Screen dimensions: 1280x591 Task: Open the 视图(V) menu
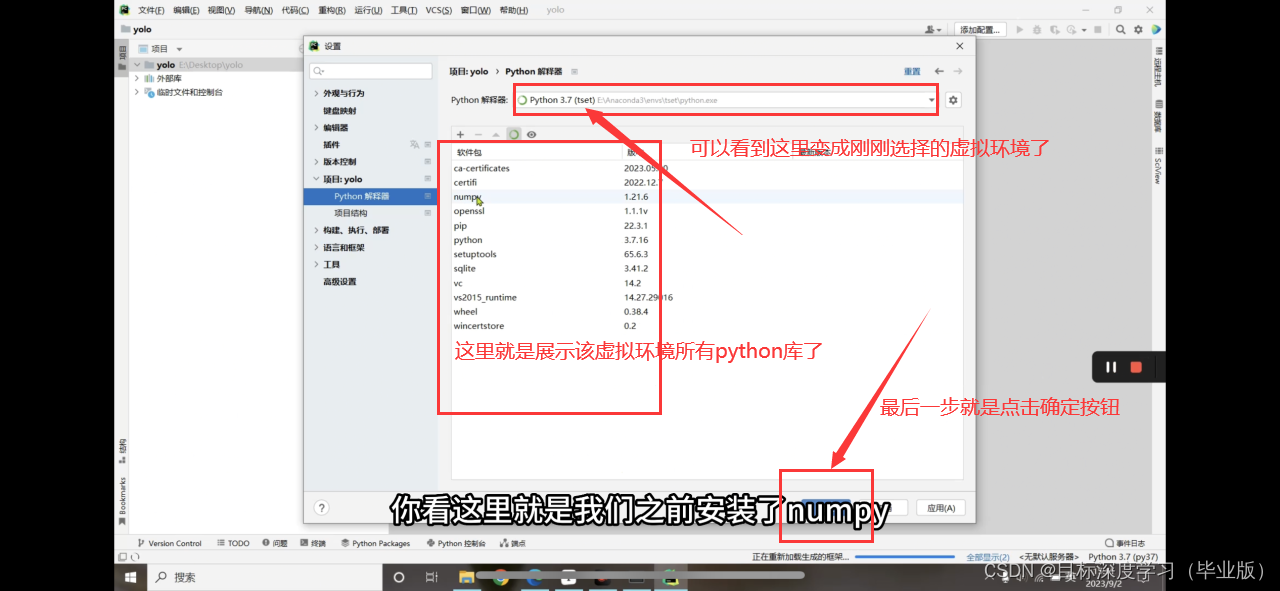(x=221, y=10)
